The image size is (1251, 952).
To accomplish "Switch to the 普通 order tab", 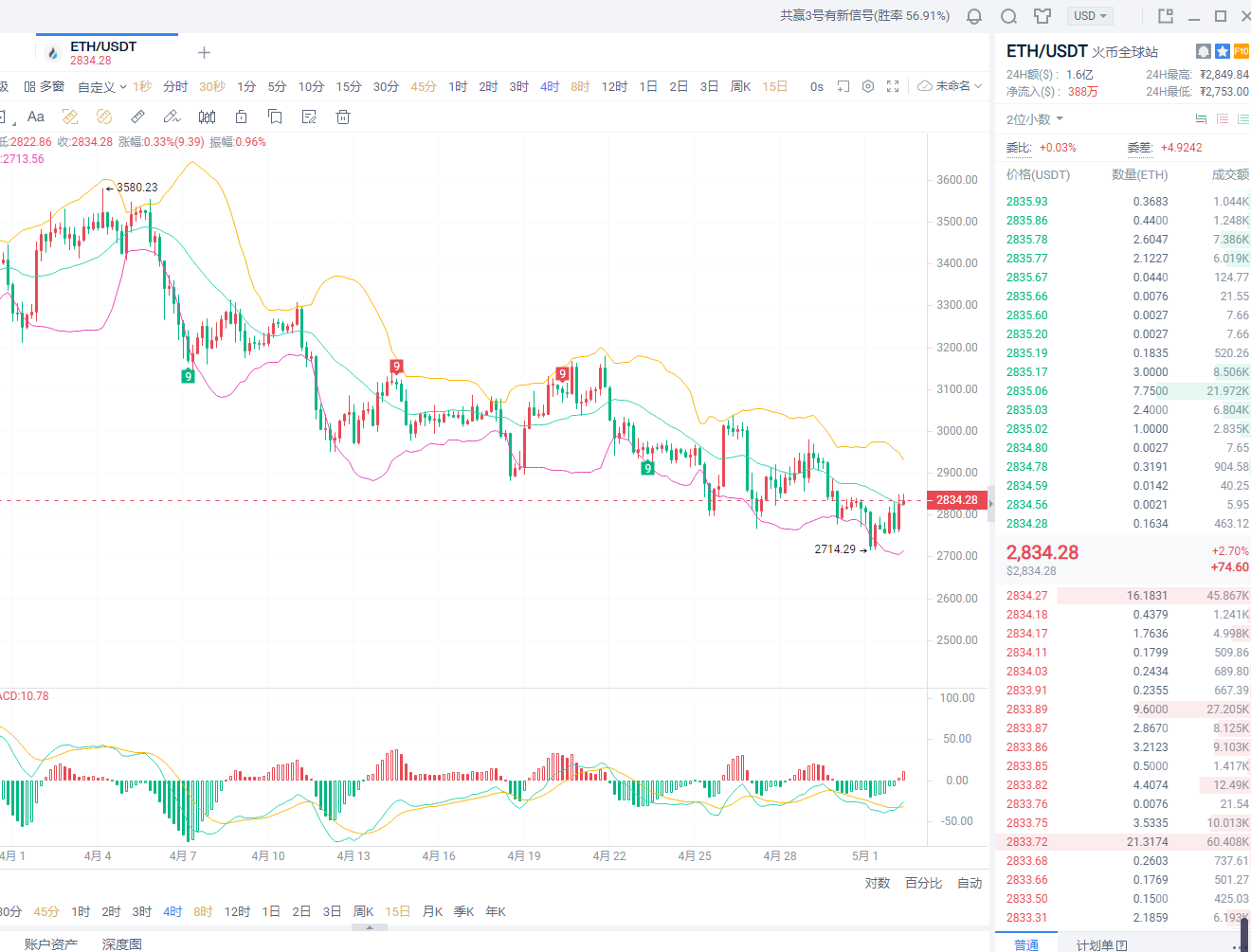I will tap(1026, 944).
